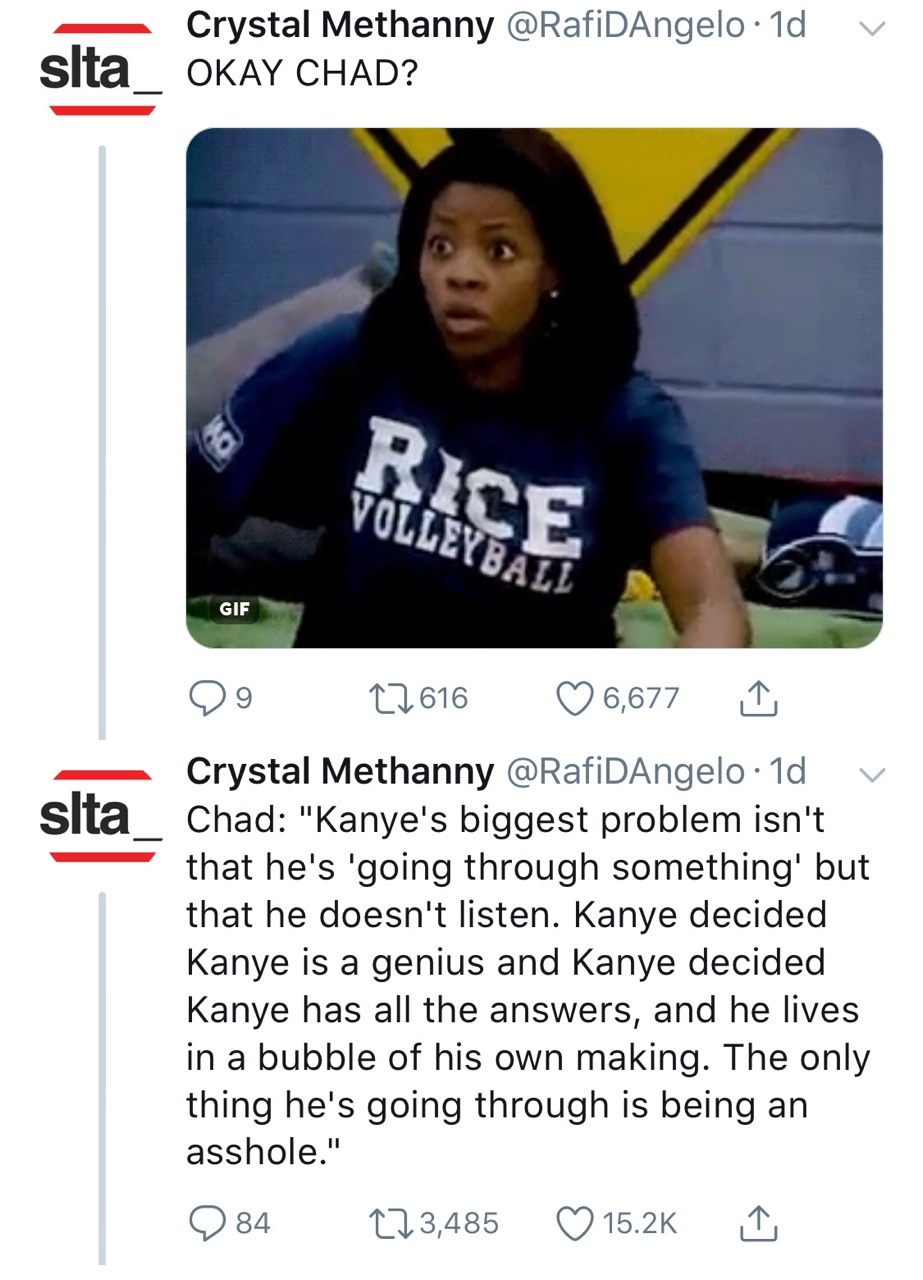Open Crystal Methanny profile from first tweet

340,28
